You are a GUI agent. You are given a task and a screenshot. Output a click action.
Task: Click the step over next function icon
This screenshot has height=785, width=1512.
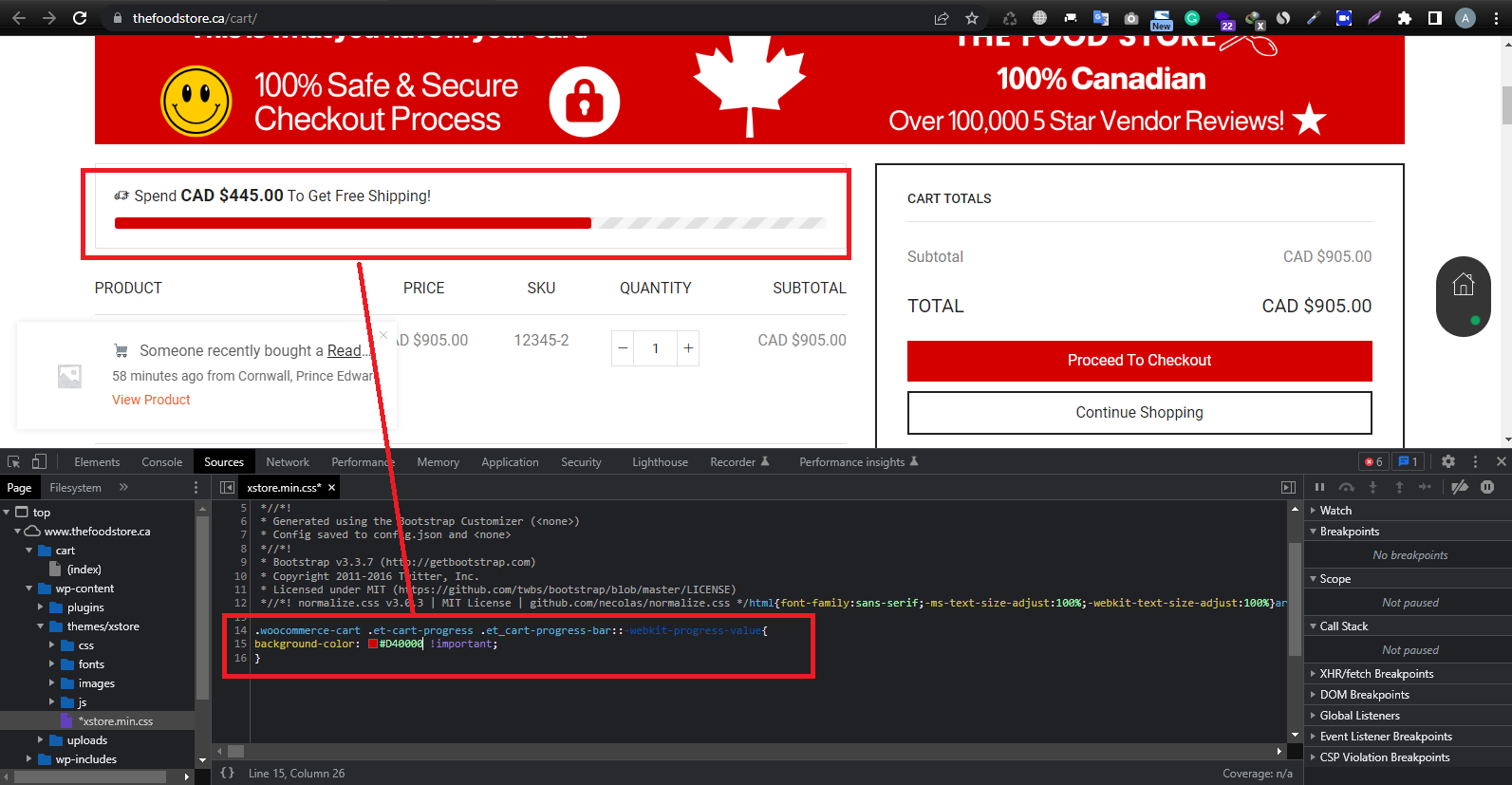(1346, 487)
